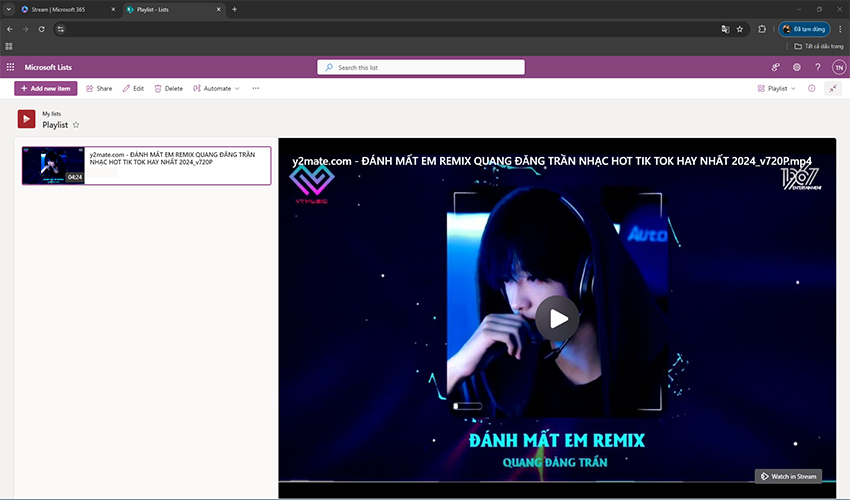Favorite the Playlist list with star
850x500 pixels.
76,125
